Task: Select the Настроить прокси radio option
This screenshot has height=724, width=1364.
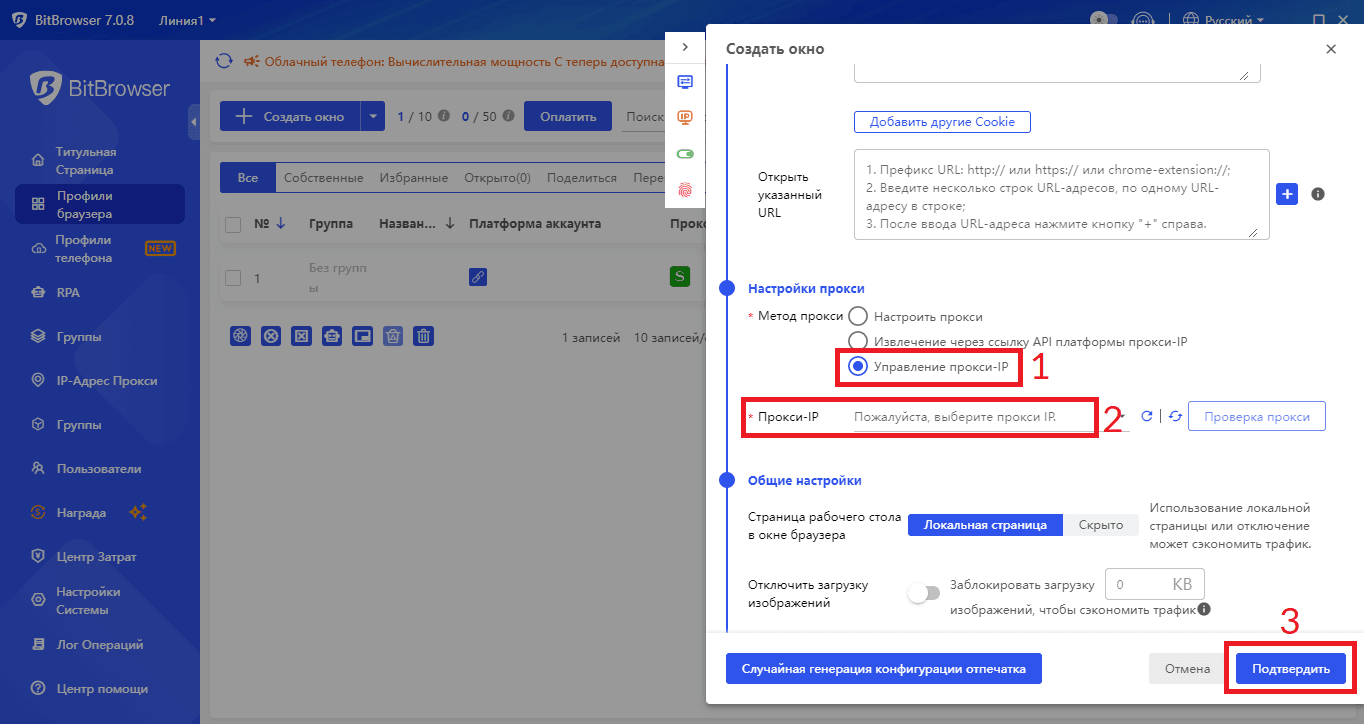Action: coord(858,316)
